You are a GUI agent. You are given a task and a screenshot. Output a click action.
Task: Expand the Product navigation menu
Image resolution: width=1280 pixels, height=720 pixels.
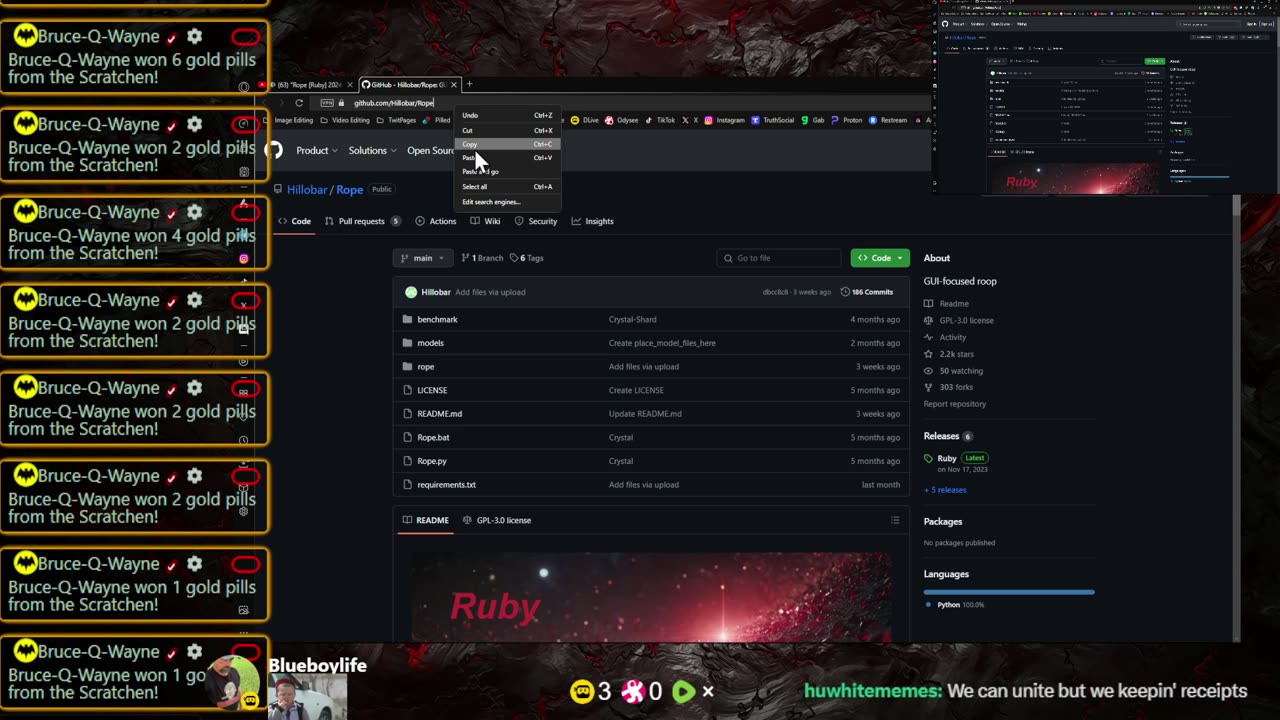[317, 151]
